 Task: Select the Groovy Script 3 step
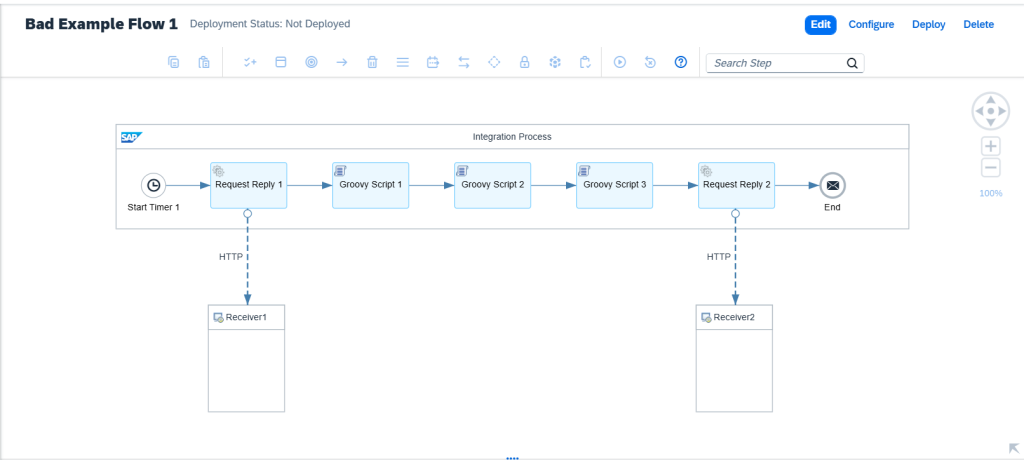pos(615,186)
